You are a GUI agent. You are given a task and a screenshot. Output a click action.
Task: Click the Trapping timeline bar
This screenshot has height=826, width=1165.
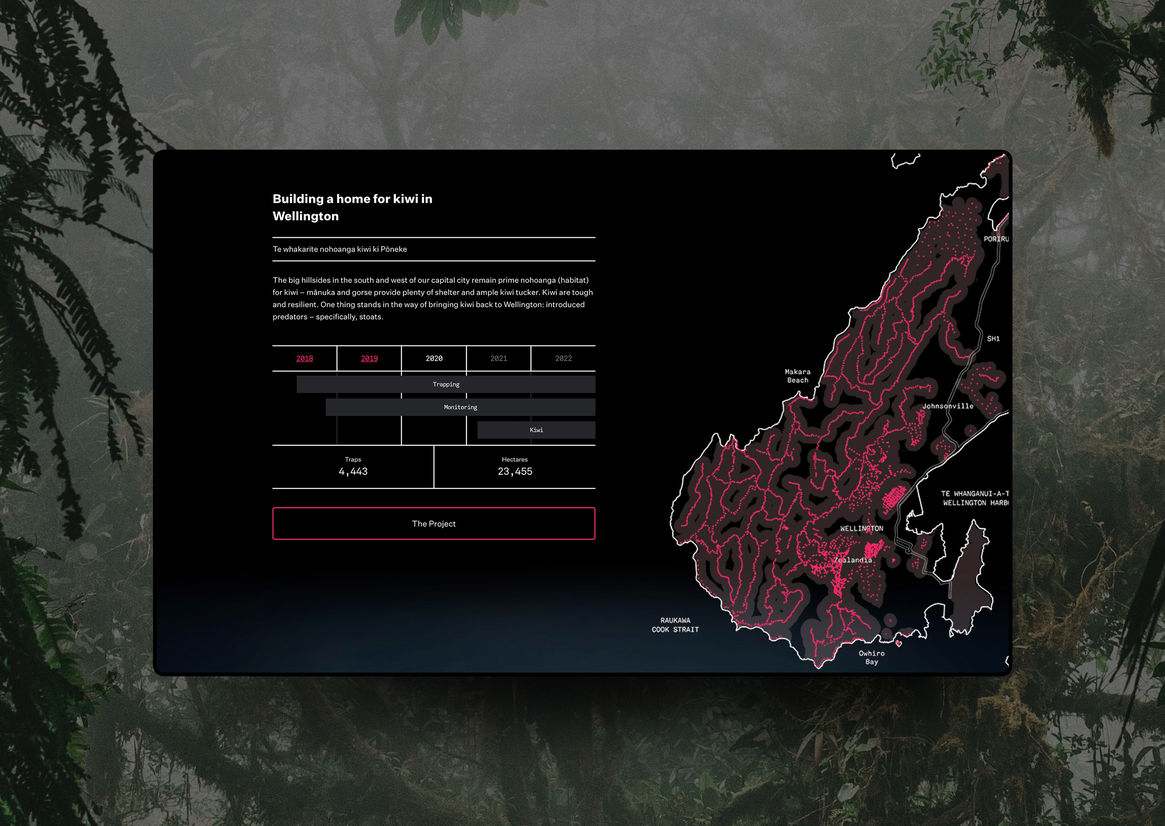pyautogui.click(x=446, y=384)
